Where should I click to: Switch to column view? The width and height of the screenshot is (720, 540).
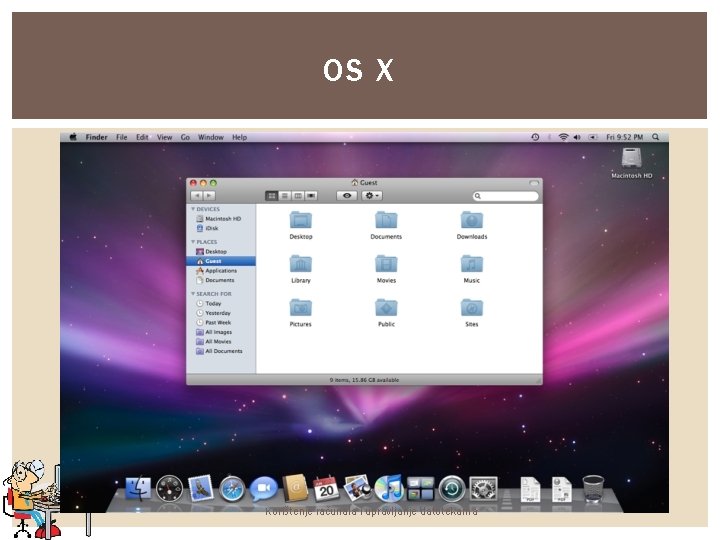[x=298, y=196]
